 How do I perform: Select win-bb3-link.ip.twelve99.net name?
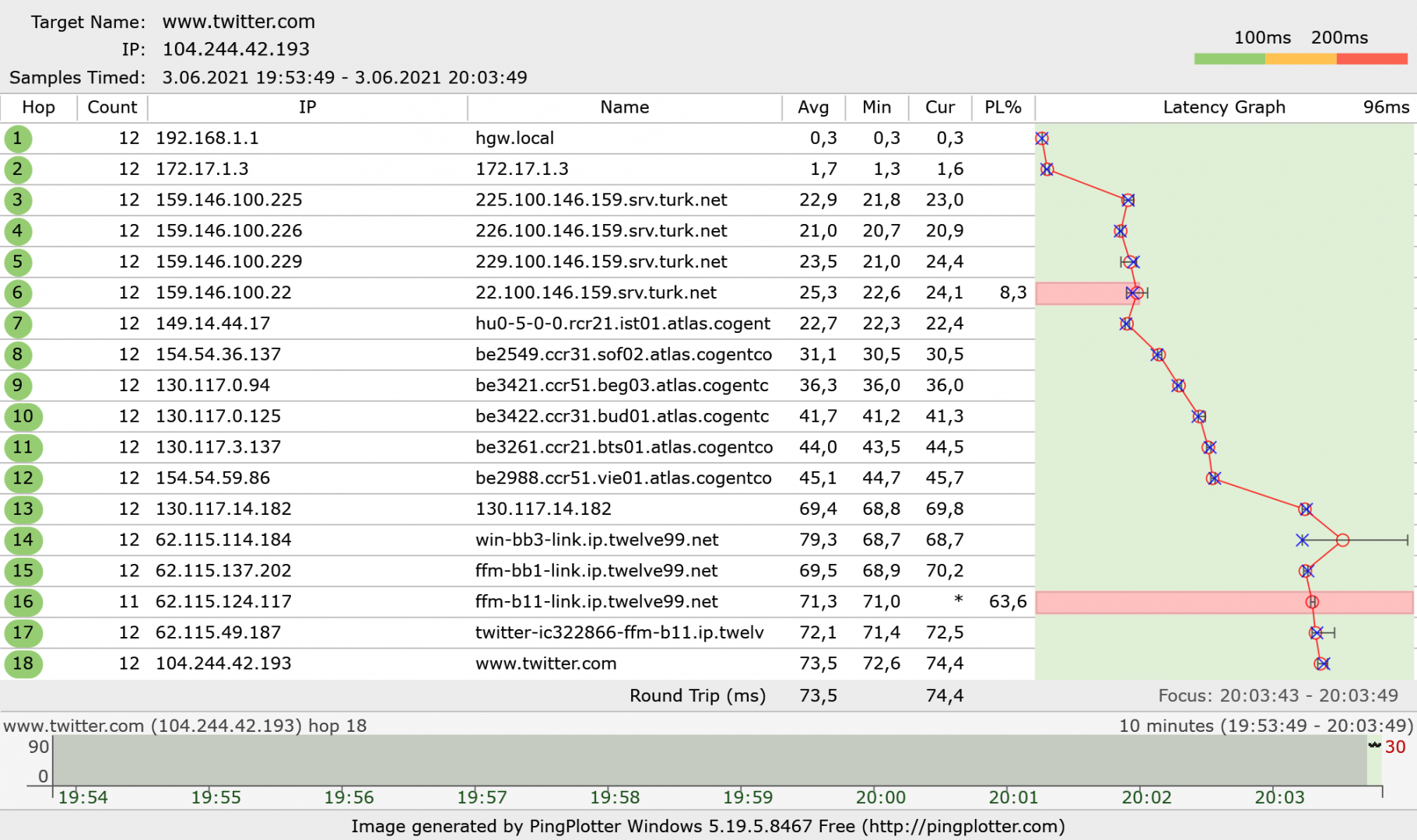coord(597,540)
